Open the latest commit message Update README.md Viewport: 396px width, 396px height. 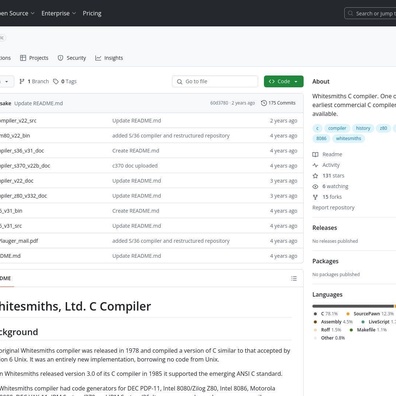coord(39,103)
